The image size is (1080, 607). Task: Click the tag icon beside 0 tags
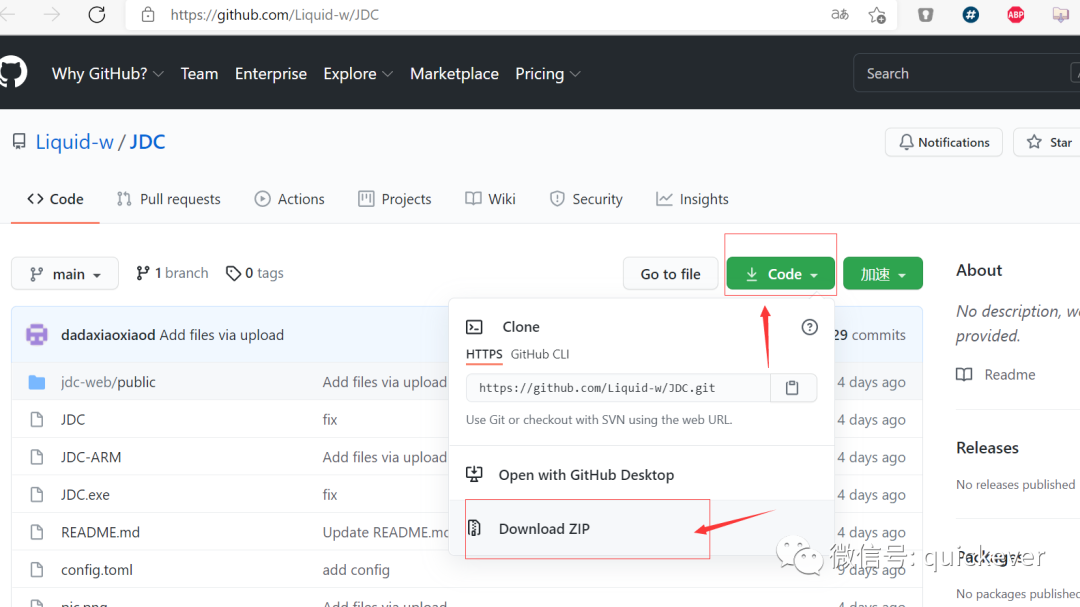point(233,274)
